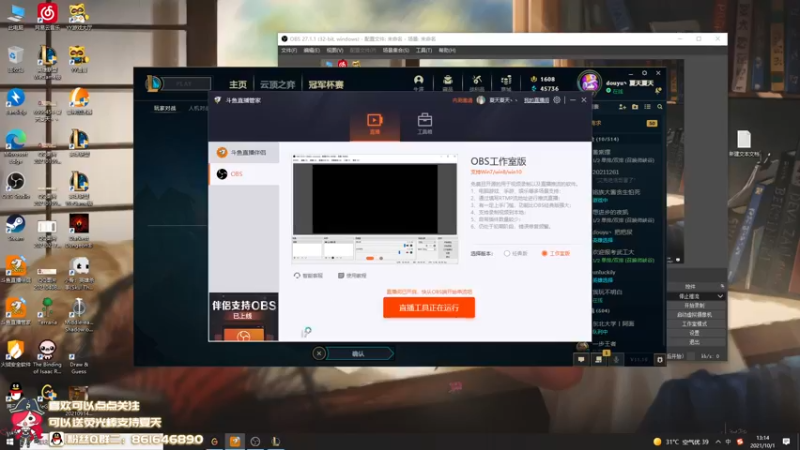
Task: Select the 网易云音乐 desktop icon
Action: [x=47, y=17]
